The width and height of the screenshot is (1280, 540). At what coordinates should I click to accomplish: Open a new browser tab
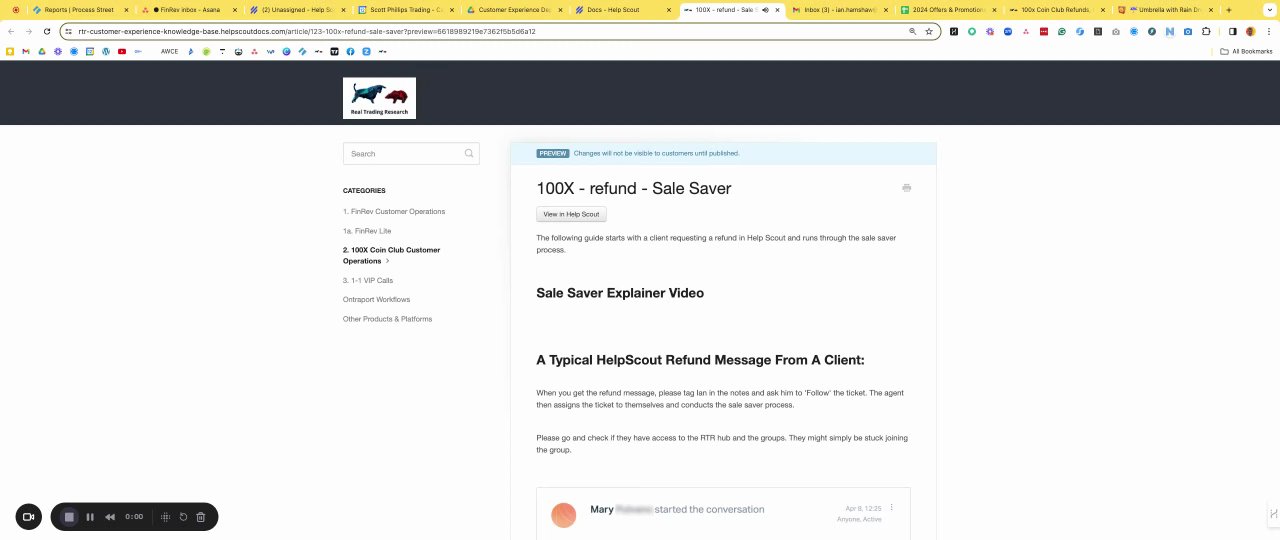click(1229, 10)
